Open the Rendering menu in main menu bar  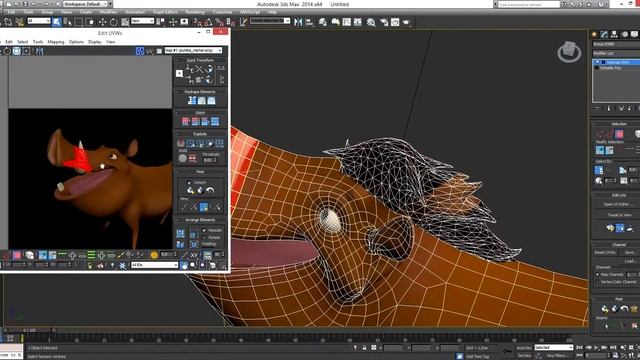tap(195, 12)
